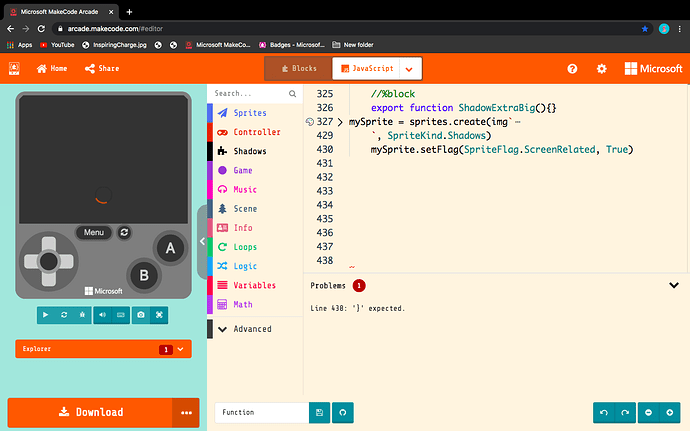Save the project with the disk icon
Screen dimensions: 690x431
pos(319,412)
